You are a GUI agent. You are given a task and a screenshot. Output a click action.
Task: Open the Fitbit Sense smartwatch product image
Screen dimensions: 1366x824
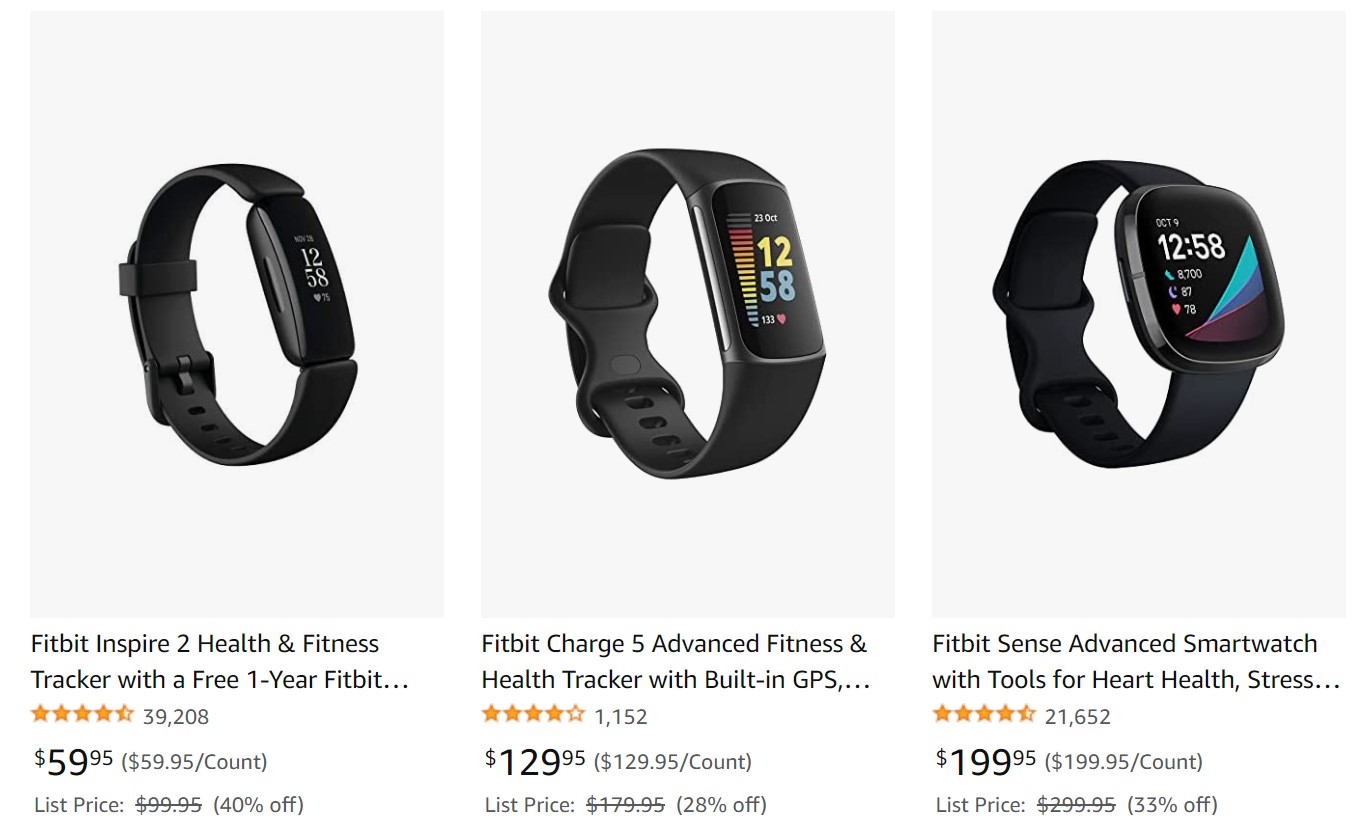tap(1139, 314)
